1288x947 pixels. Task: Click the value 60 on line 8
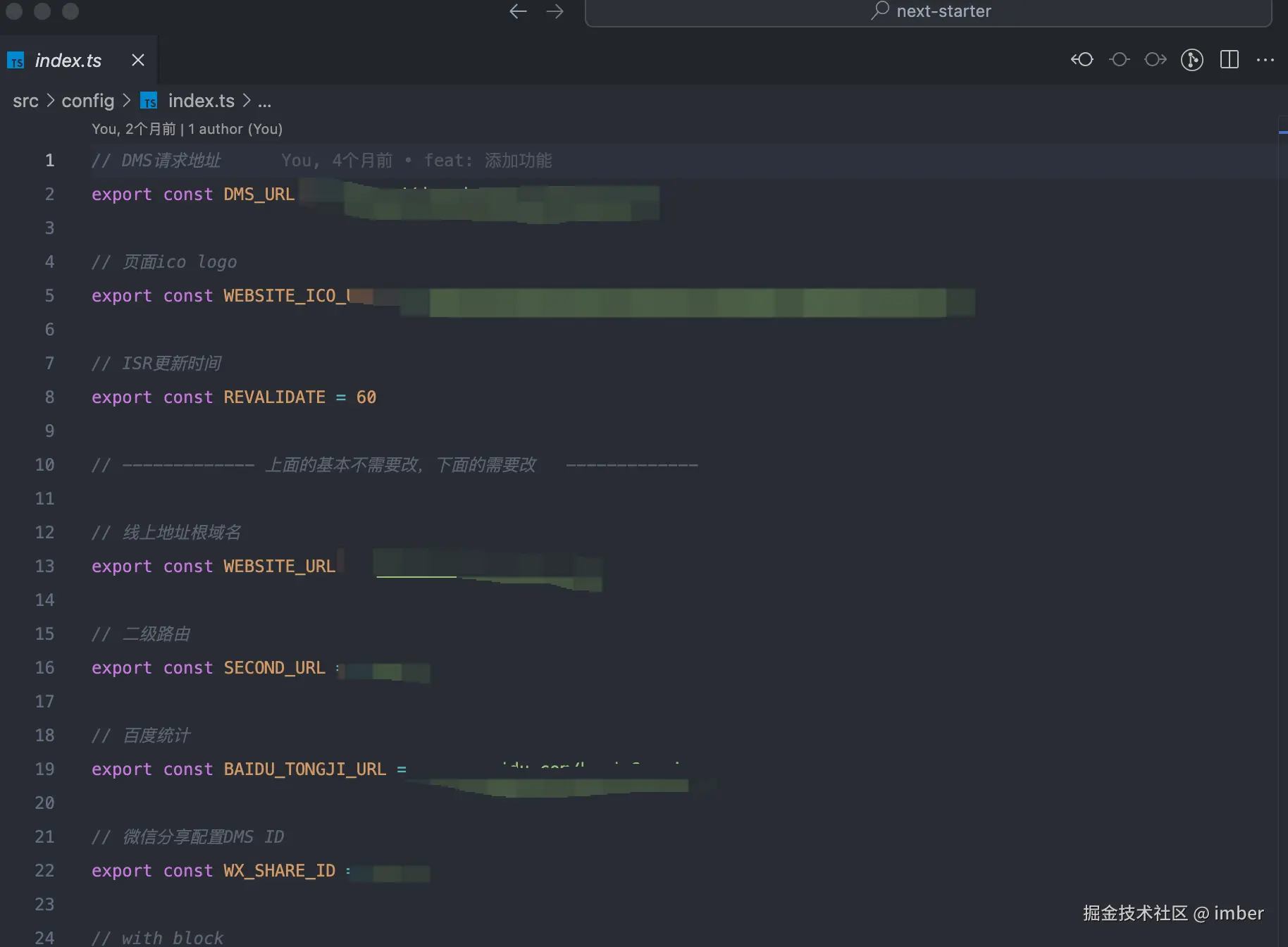coord(366,397)
